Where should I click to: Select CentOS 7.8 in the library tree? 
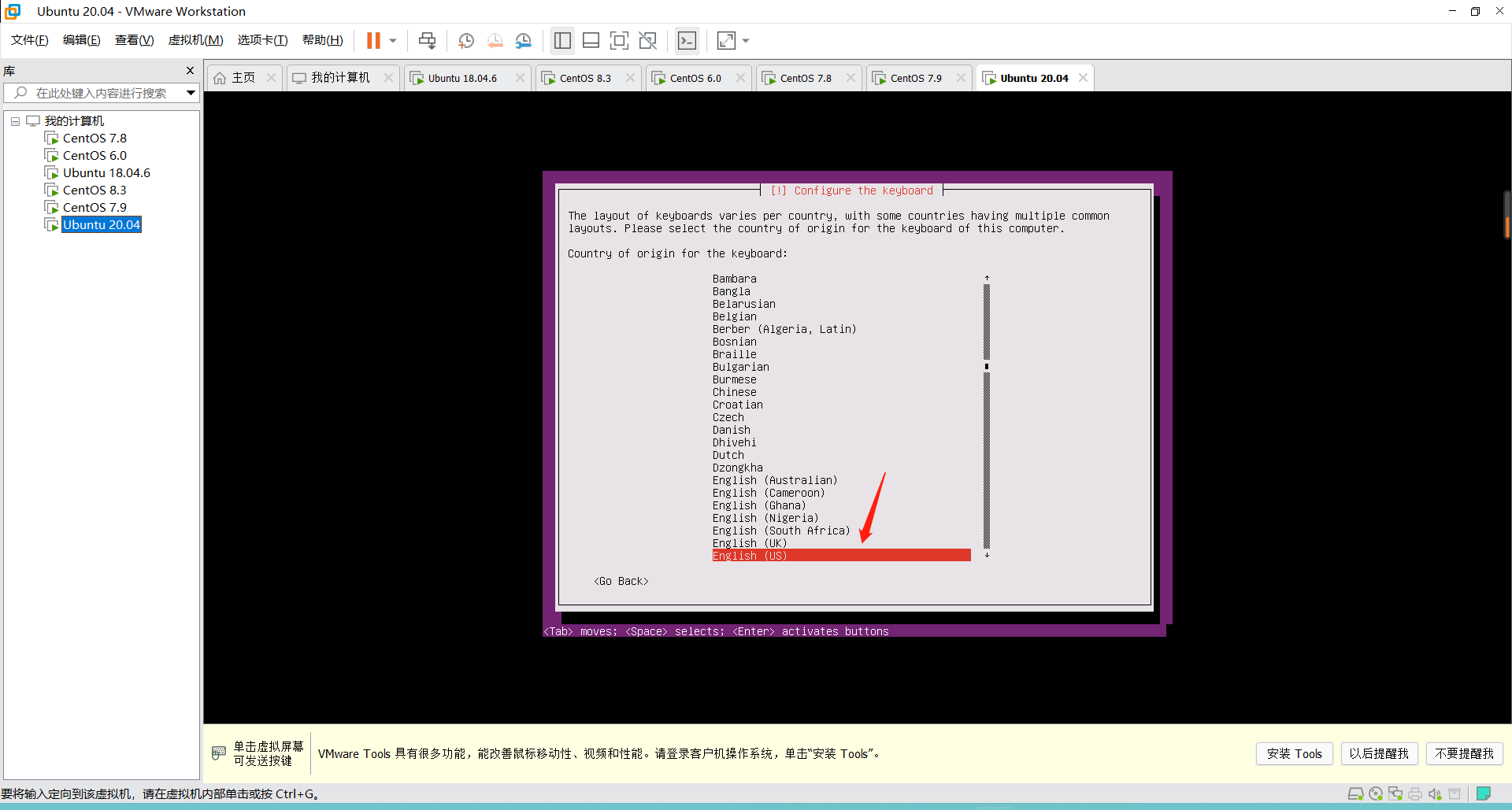pos(94,139)
